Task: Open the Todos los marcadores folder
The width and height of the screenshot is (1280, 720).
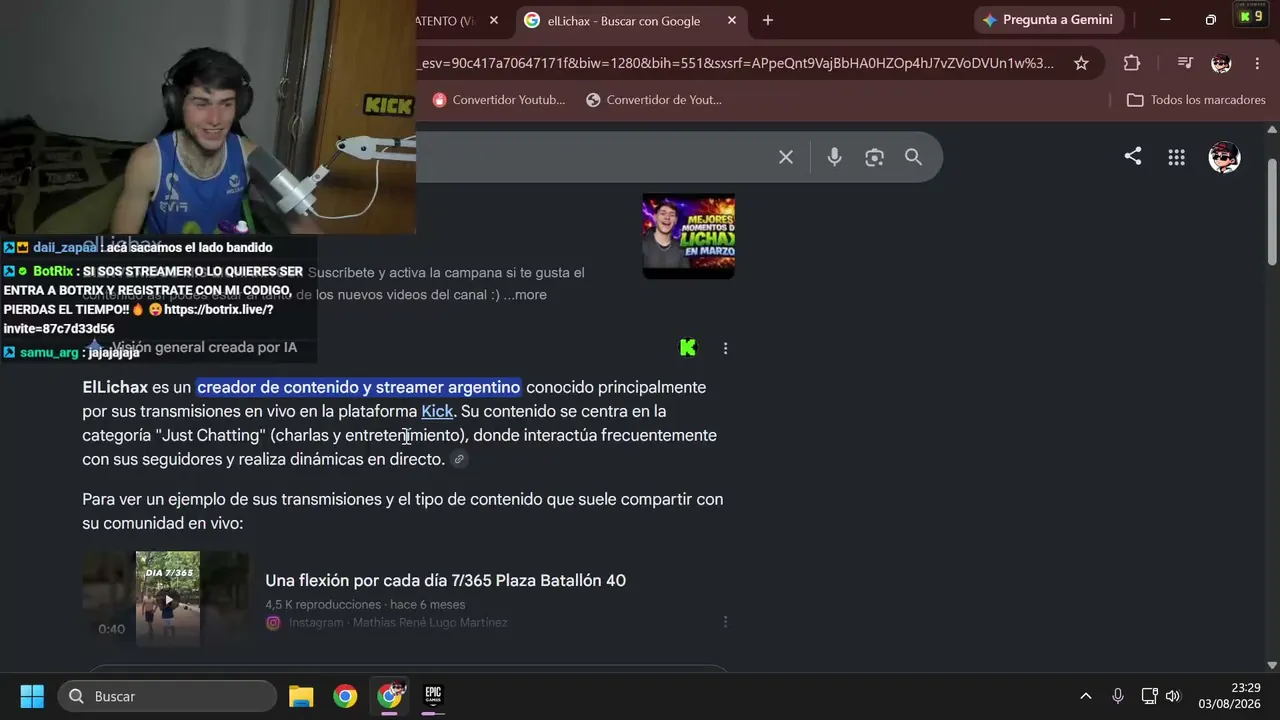Action: point(1196,100)
